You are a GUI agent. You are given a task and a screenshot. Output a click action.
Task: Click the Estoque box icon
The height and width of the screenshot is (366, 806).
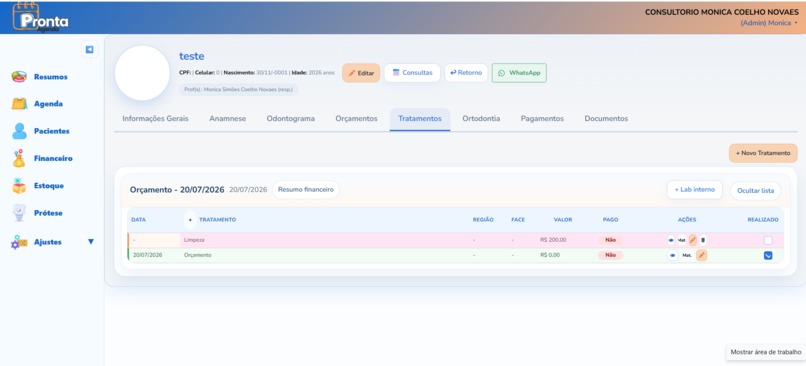click(x=19, y=186)
